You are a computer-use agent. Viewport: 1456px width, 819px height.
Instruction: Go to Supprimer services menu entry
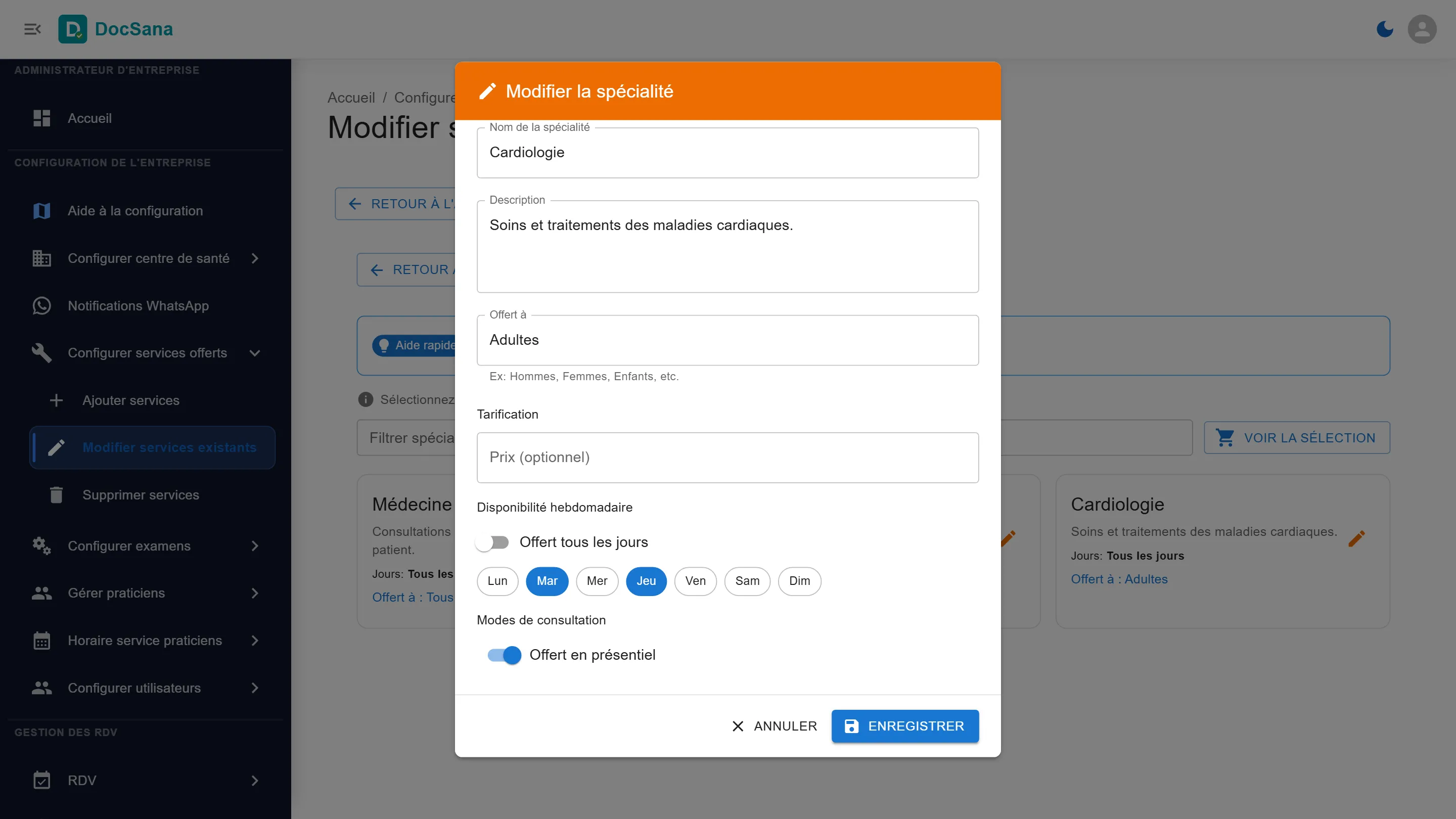pos(152,495)
